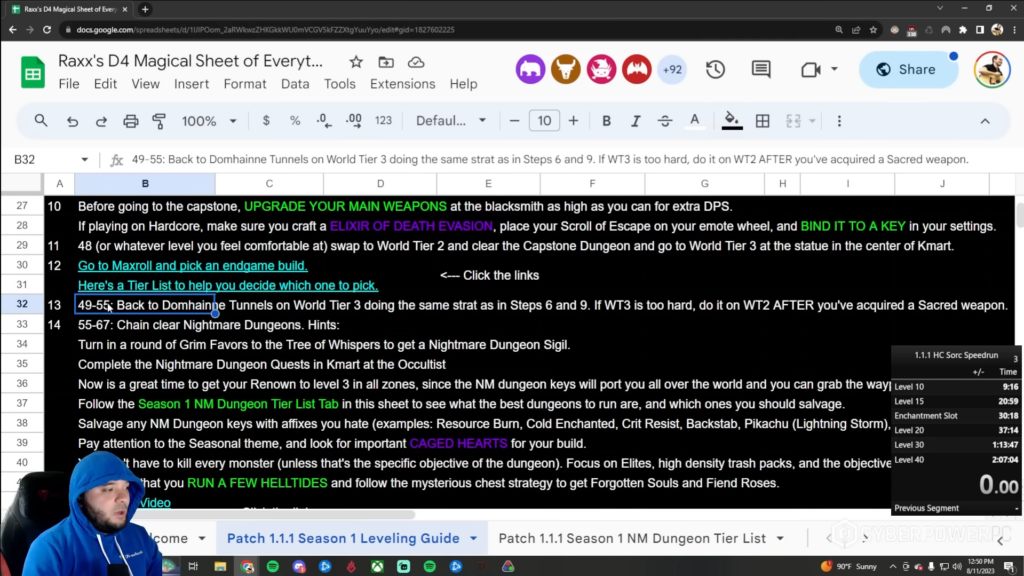
Task: Expand the merge cells type arrow
Action: tap(812, 121)
